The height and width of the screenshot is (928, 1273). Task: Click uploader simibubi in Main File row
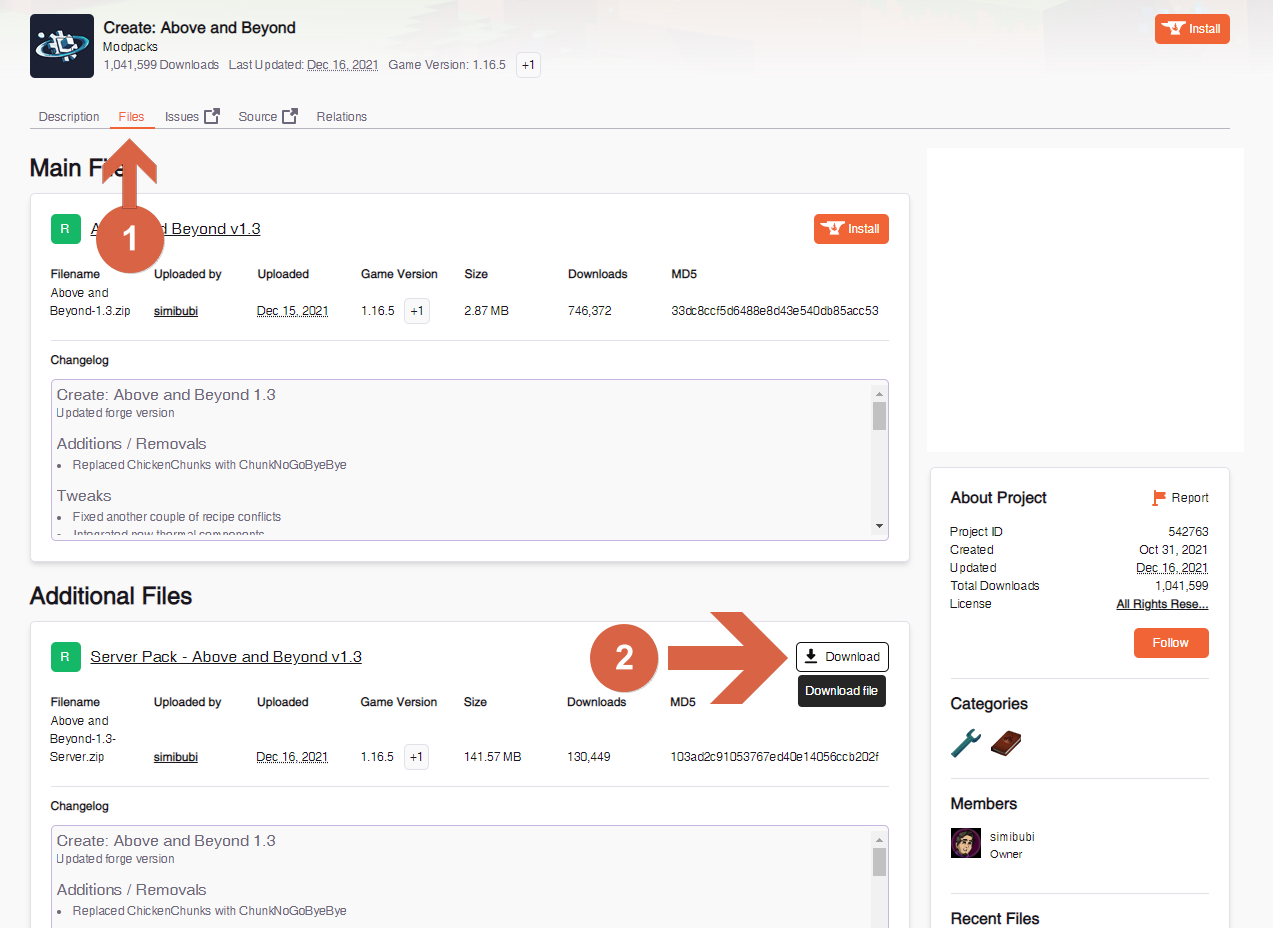coord(176,311)
